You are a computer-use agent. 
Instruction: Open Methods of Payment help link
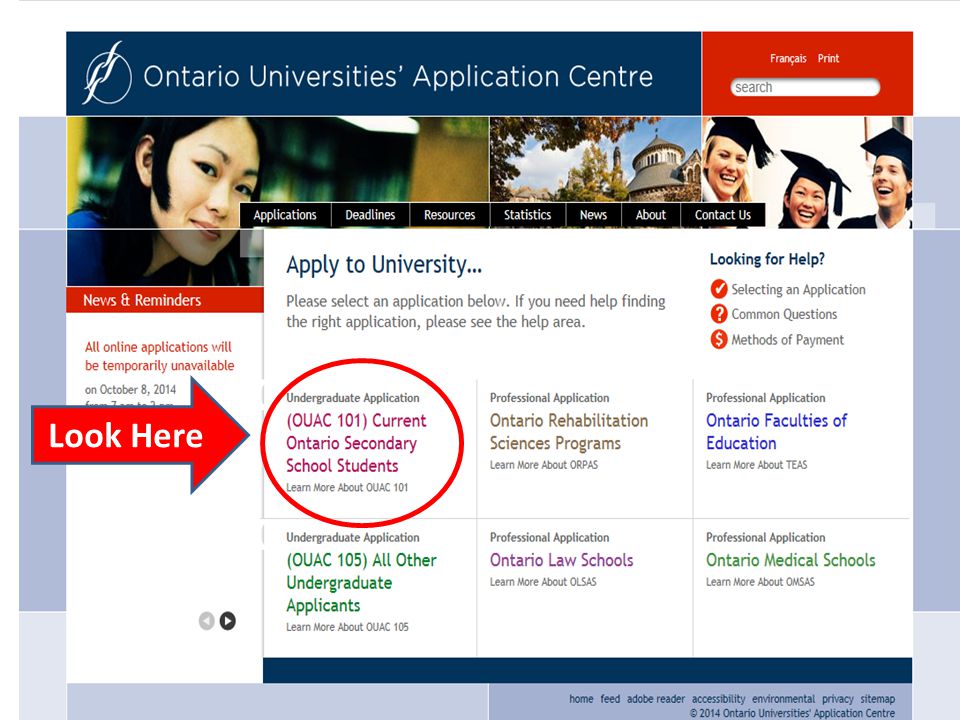click(787, 340)
